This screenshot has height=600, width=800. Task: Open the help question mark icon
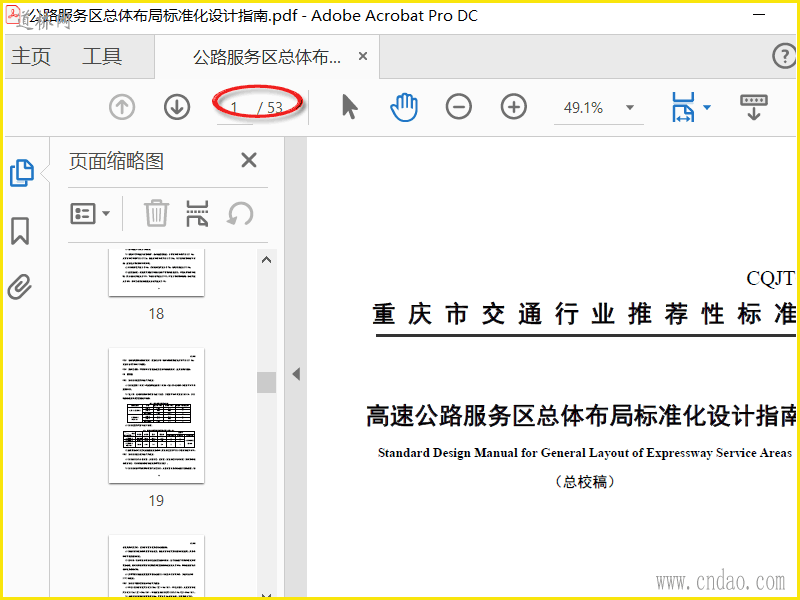[x=784, y=56]
